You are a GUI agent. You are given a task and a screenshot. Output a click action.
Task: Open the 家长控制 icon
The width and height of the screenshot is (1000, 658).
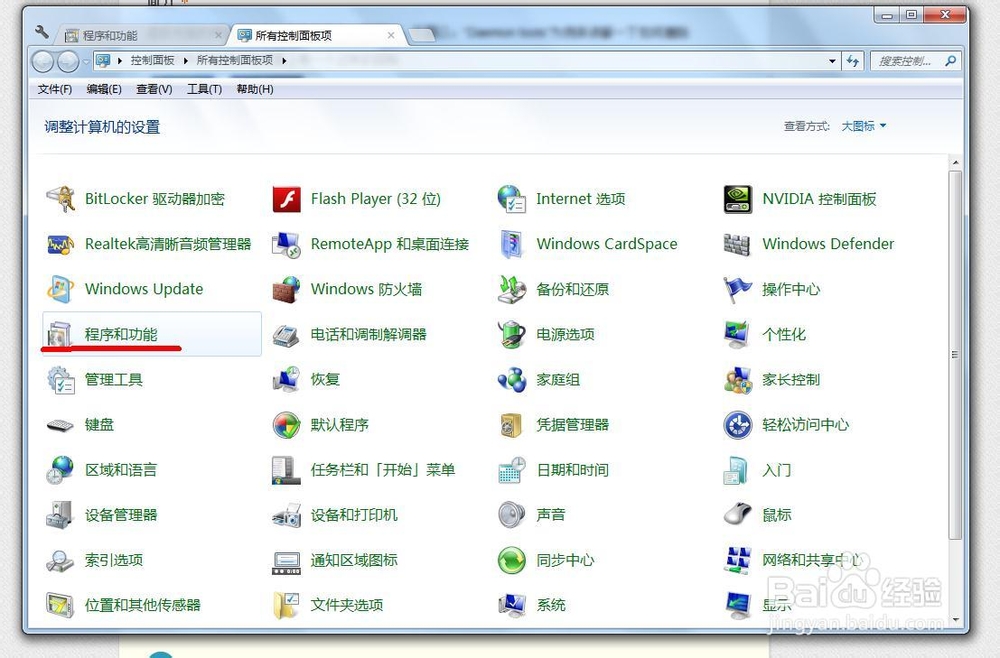point(738,380)
